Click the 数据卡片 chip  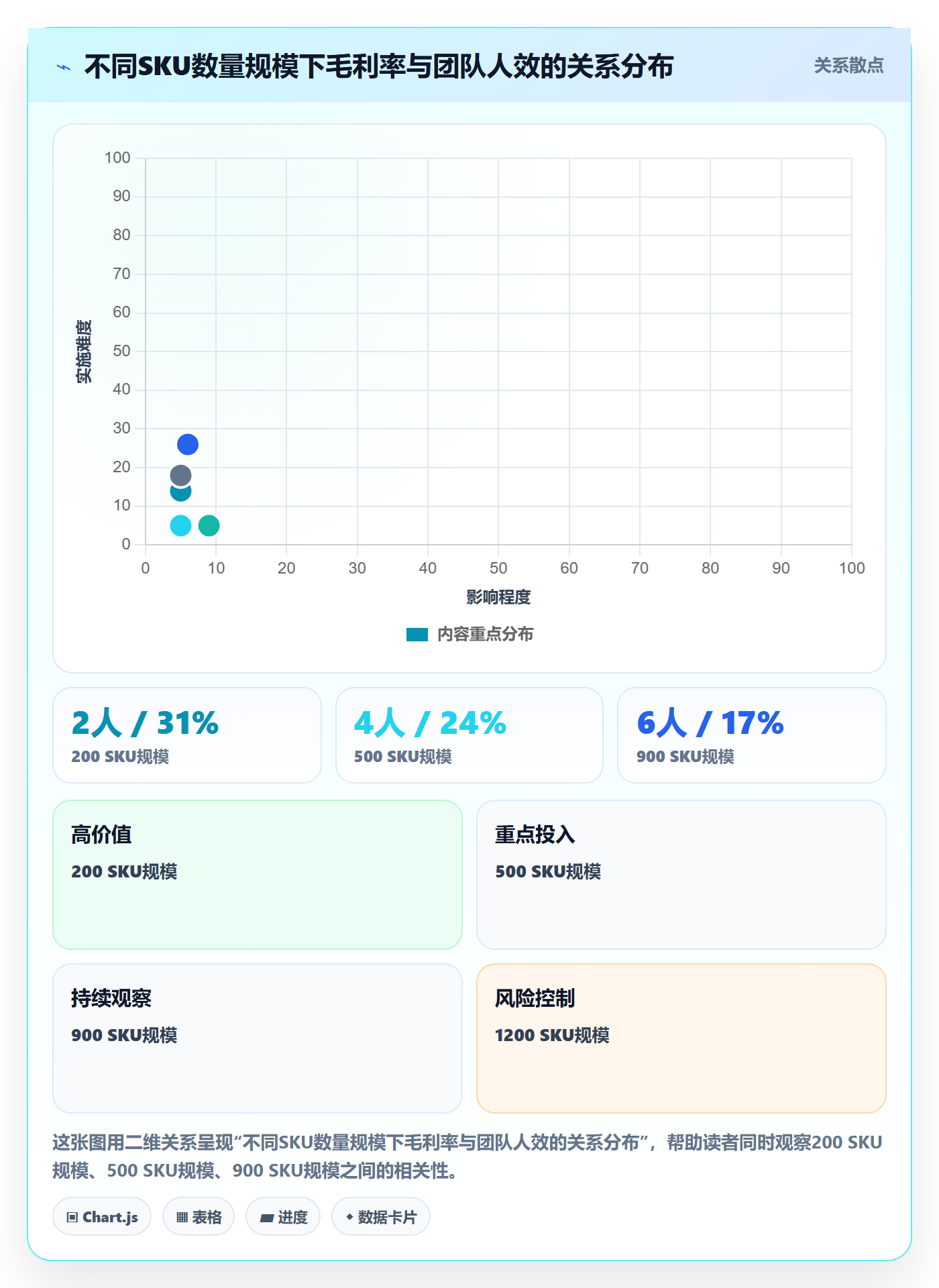(381, 1217)
